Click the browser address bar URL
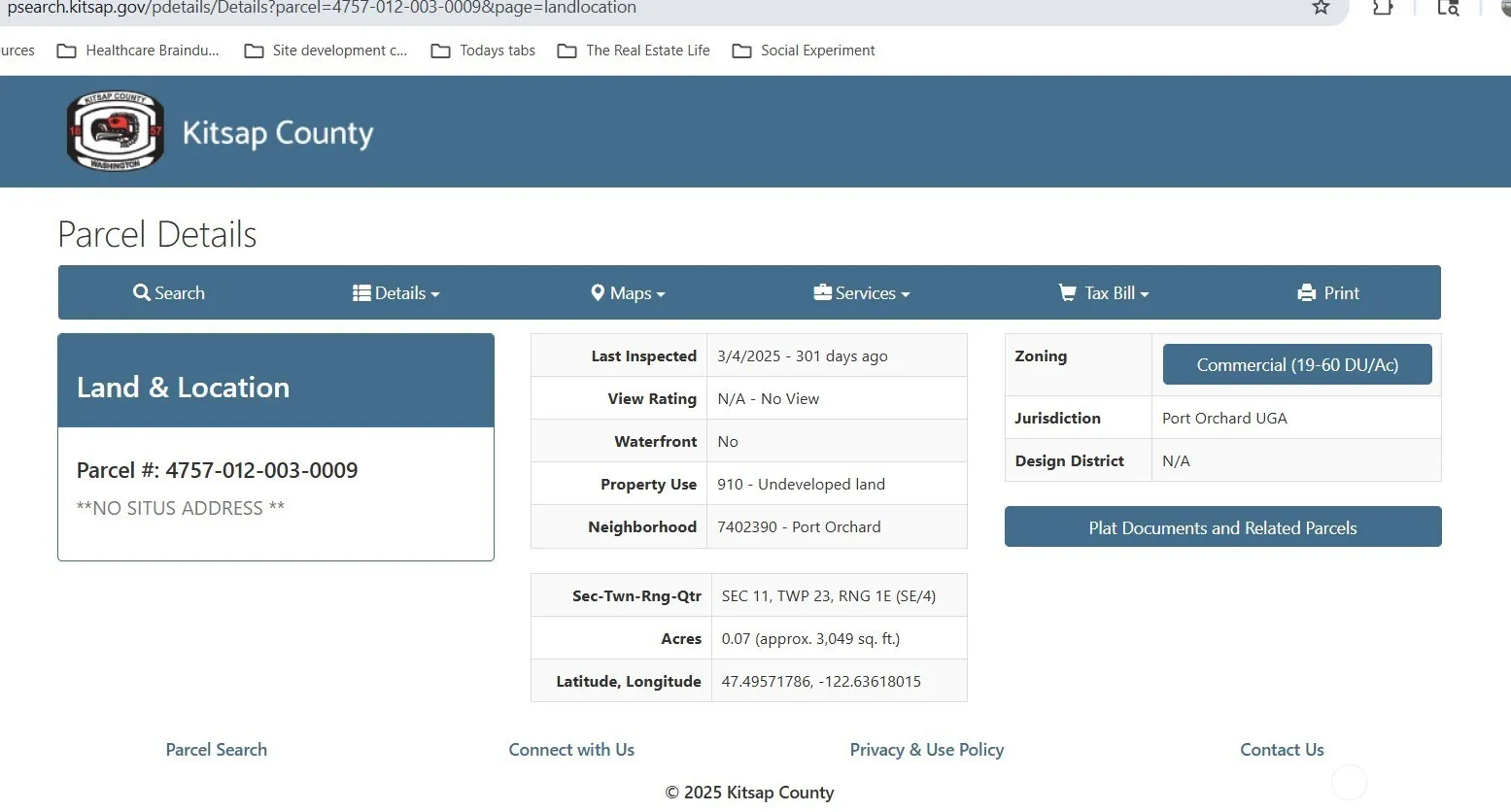 tap(322, 8)
